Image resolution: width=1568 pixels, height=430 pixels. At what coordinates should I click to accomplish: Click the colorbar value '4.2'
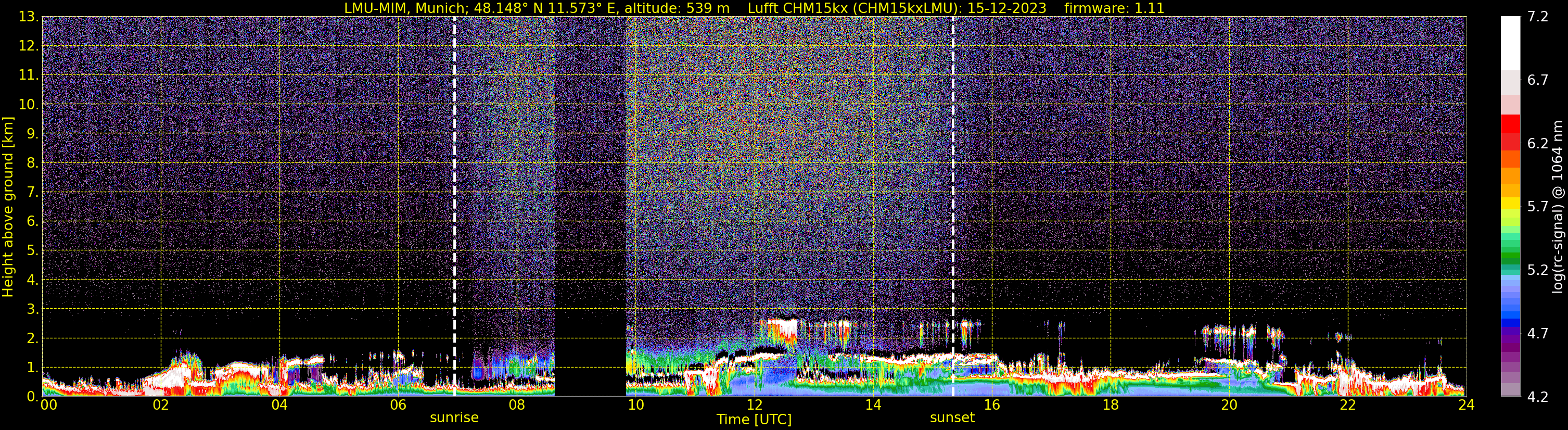click(x=1538, y=397)
